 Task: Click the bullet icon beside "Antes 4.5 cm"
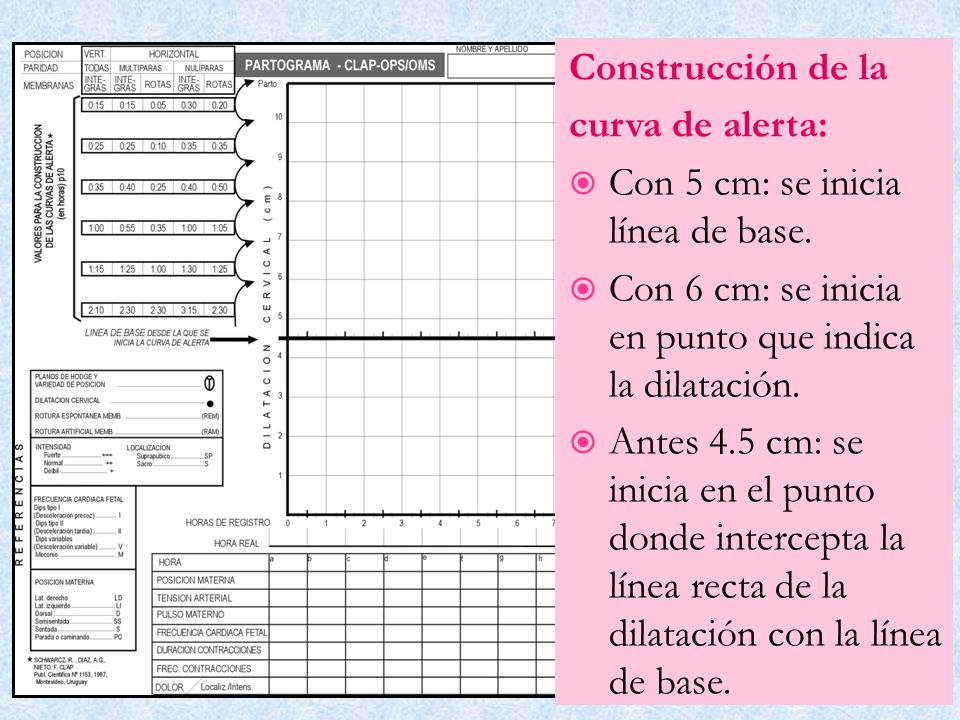582,441
